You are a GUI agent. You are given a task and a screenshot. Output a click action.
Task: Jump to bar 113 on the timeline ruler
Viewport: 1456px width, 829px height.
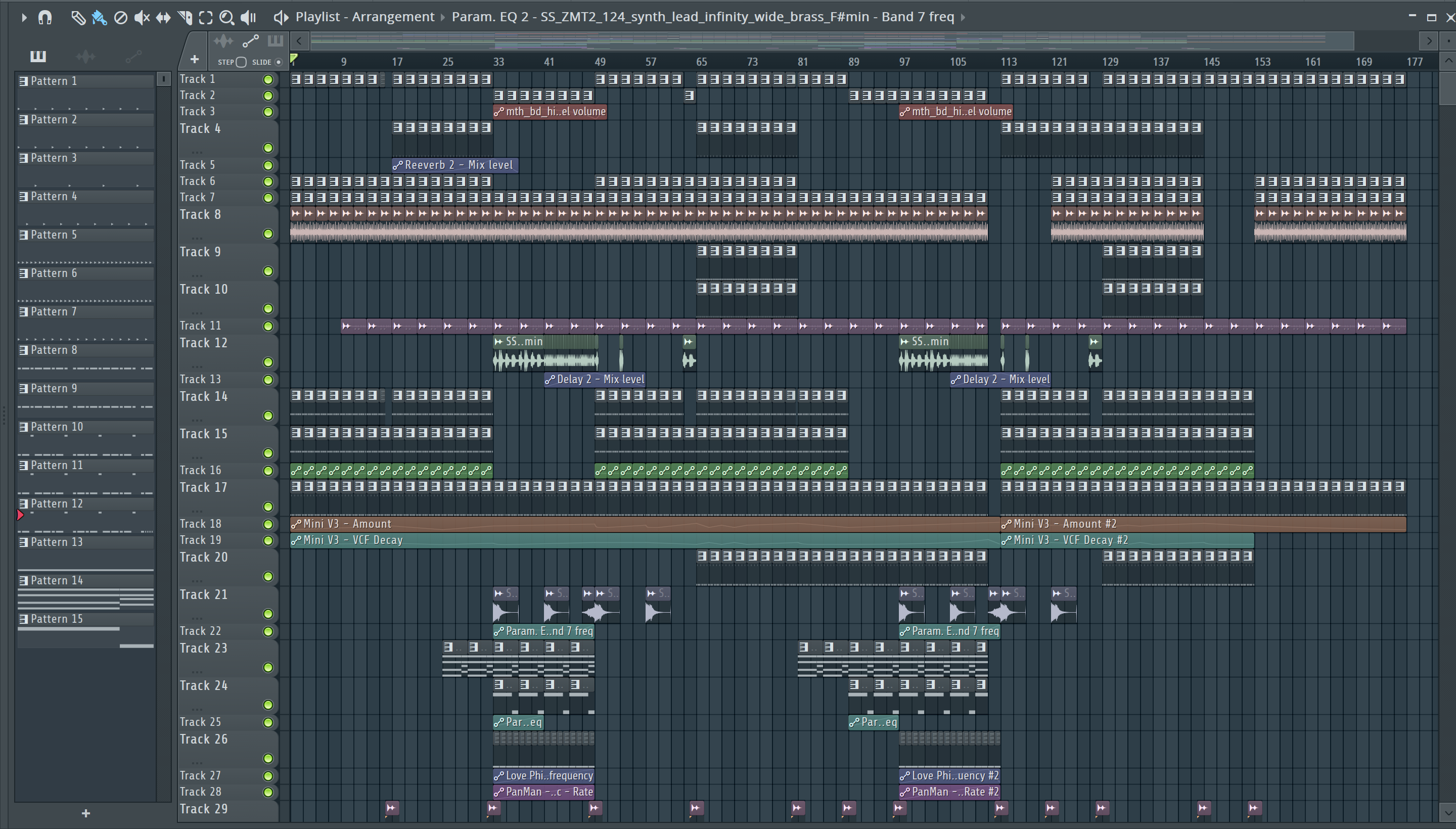(x=1009, y=62)
